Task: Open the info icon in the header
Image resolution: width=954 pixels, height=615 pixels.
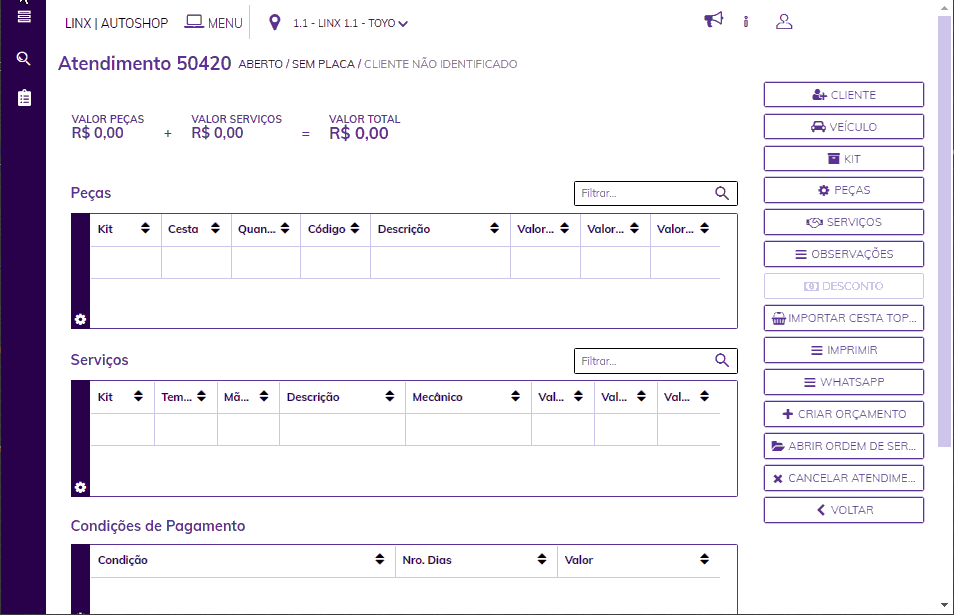Action: click(746, 22)
